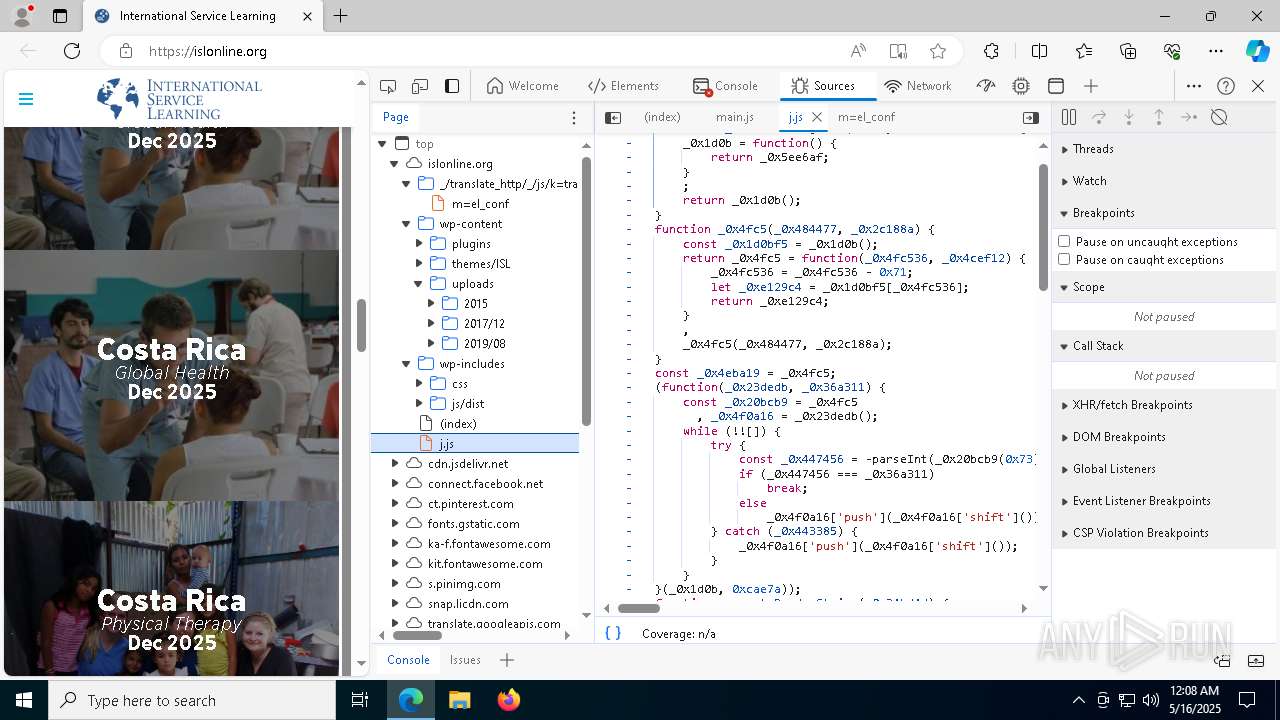1280x720 pixels.
Task: Open File Explorer from taskbar
Action: click(459, 700)
